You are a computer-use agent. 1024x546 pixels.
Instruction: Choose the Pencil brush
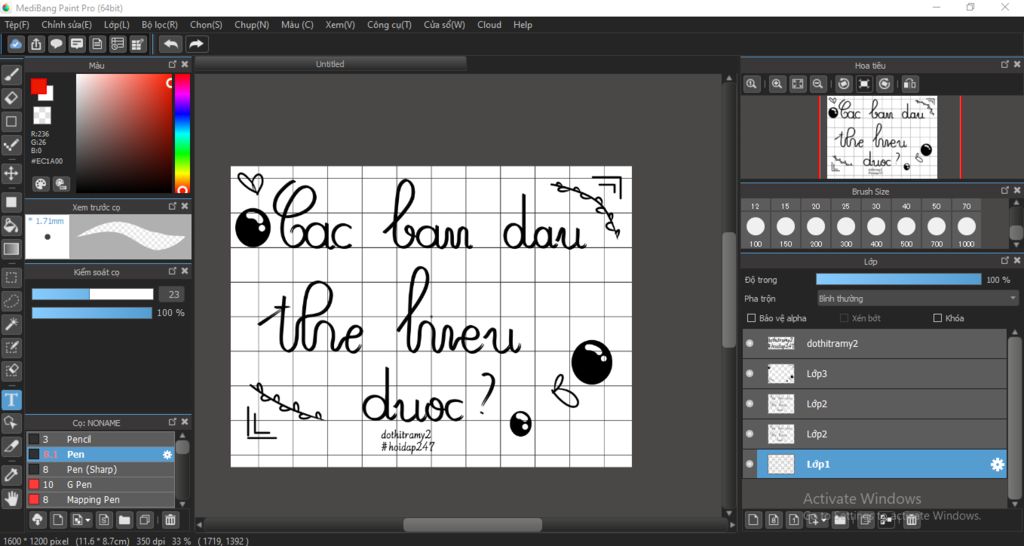coord(101,440)
